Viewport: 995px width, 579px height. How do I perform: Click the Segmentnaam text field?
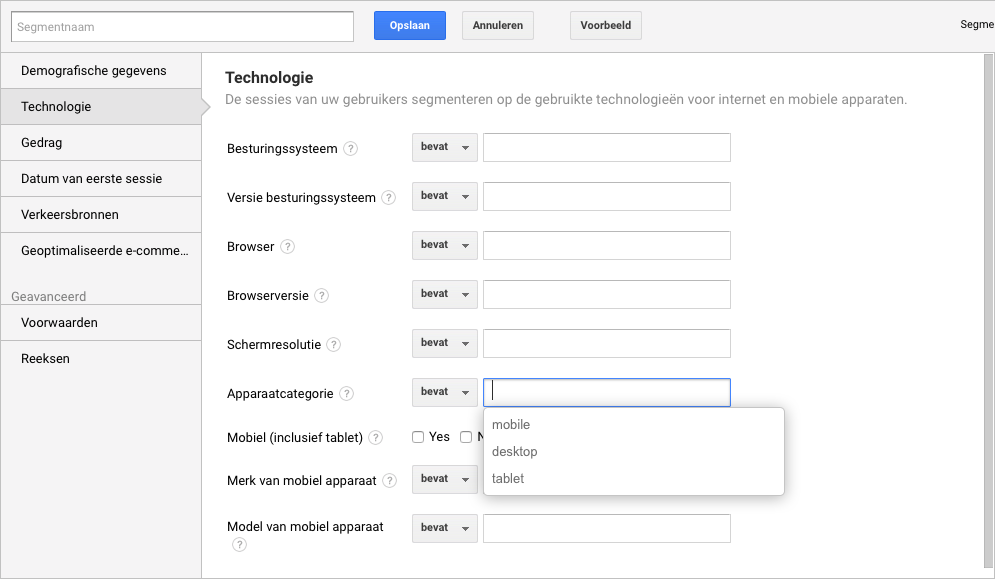pos(182,27)
